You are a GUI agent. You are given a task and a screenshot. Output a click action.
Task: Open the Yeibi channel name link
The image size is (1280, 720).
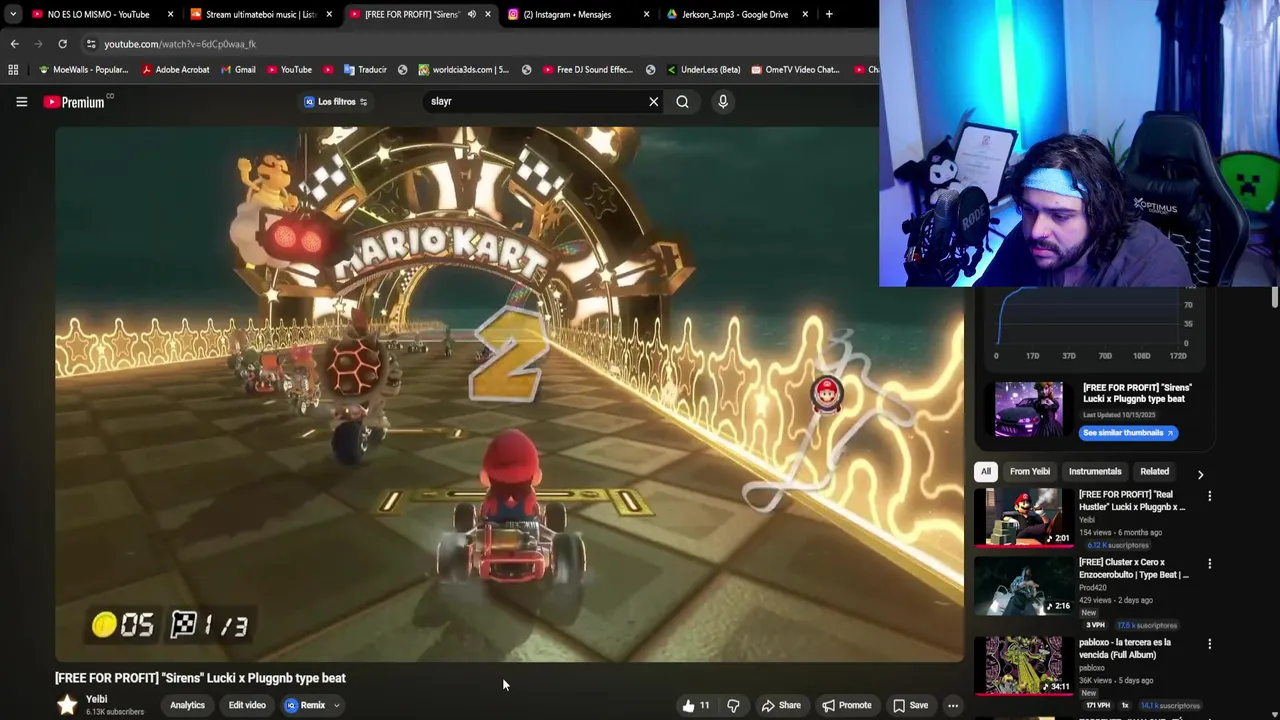click(96, 699)
